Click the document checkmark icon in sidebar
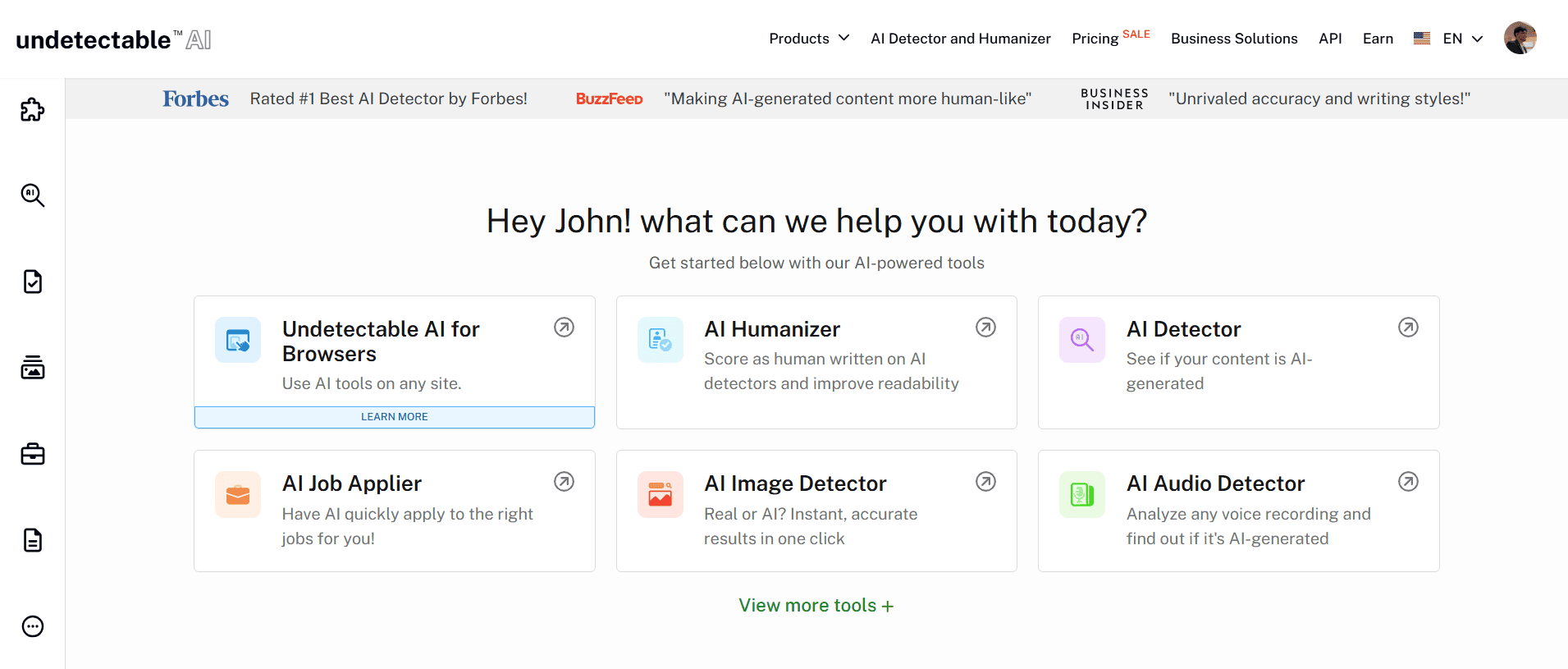This screenshot has width=1568, height=669. tap(32, 282)
